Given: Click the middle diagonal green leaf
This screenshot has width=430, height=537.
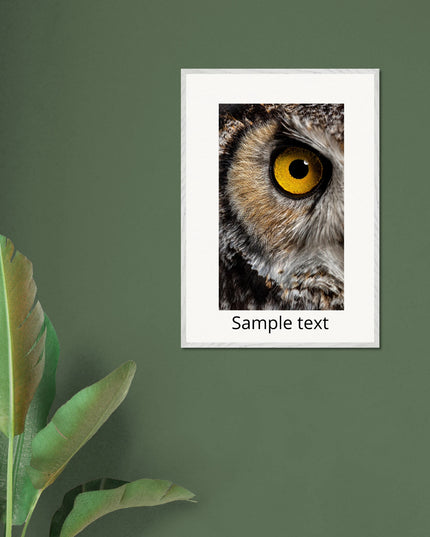Looking at the screenshot, I should coord(82,421).
